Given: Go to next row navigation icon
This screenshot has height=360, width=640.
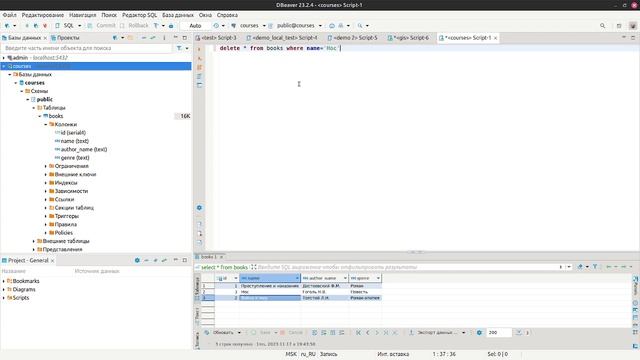Looking at the screenshot, I should pyautogui.click(x=377, y=333).
